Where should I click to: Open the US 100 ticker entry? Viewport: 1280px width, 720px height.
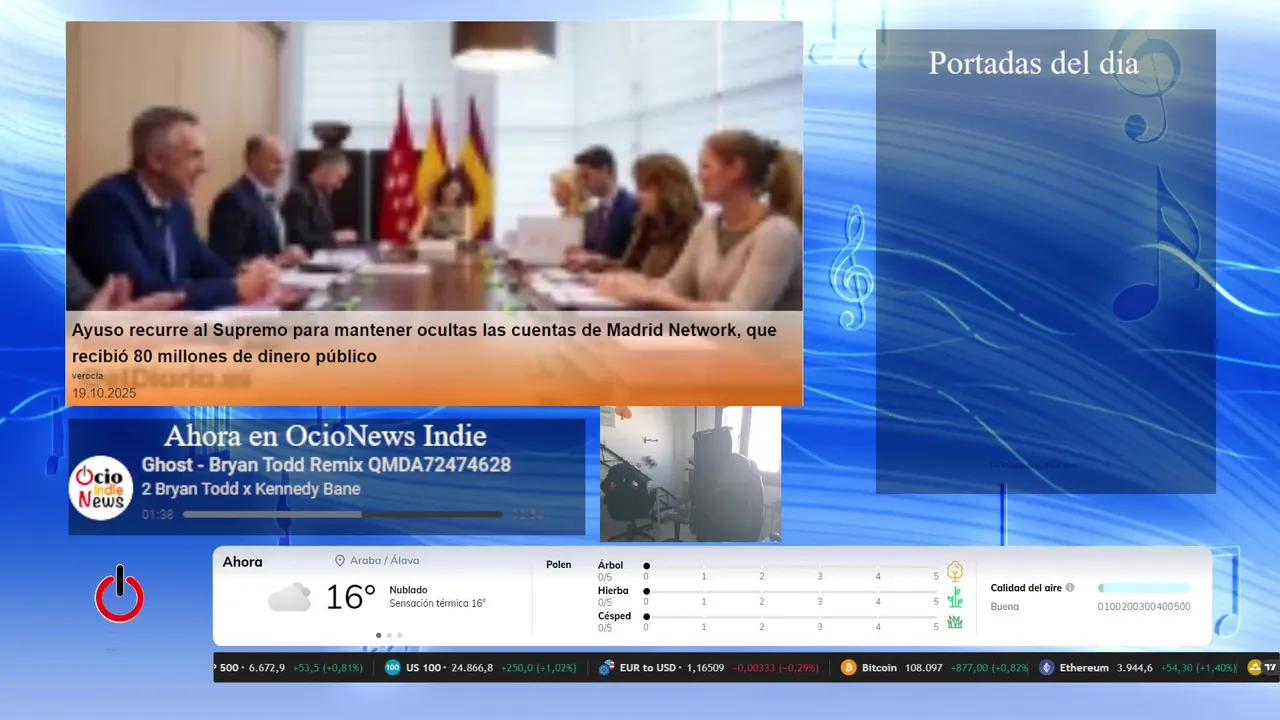coord(480,668)
